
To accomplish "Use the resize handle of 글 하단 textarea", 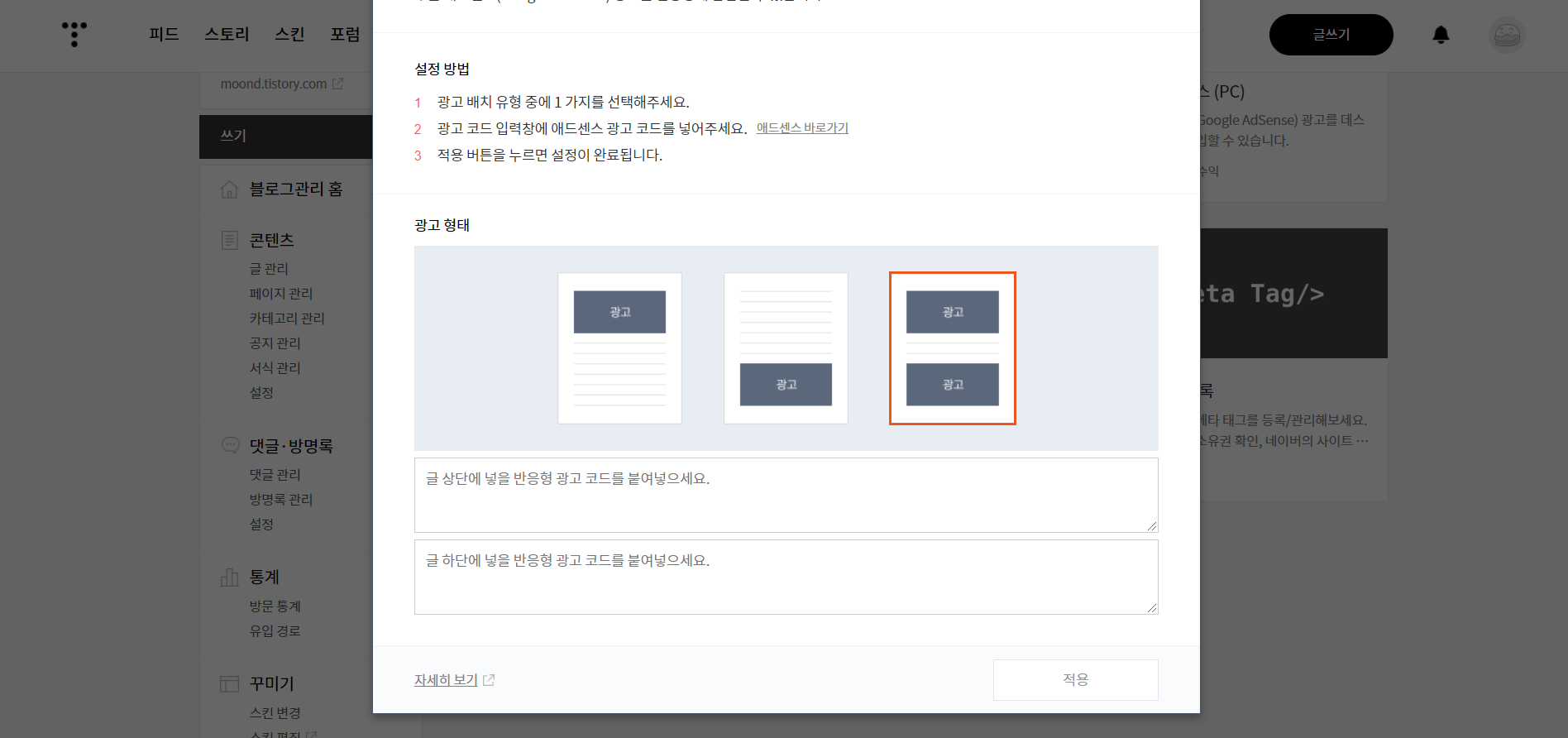I will [x=1152, y=608].
